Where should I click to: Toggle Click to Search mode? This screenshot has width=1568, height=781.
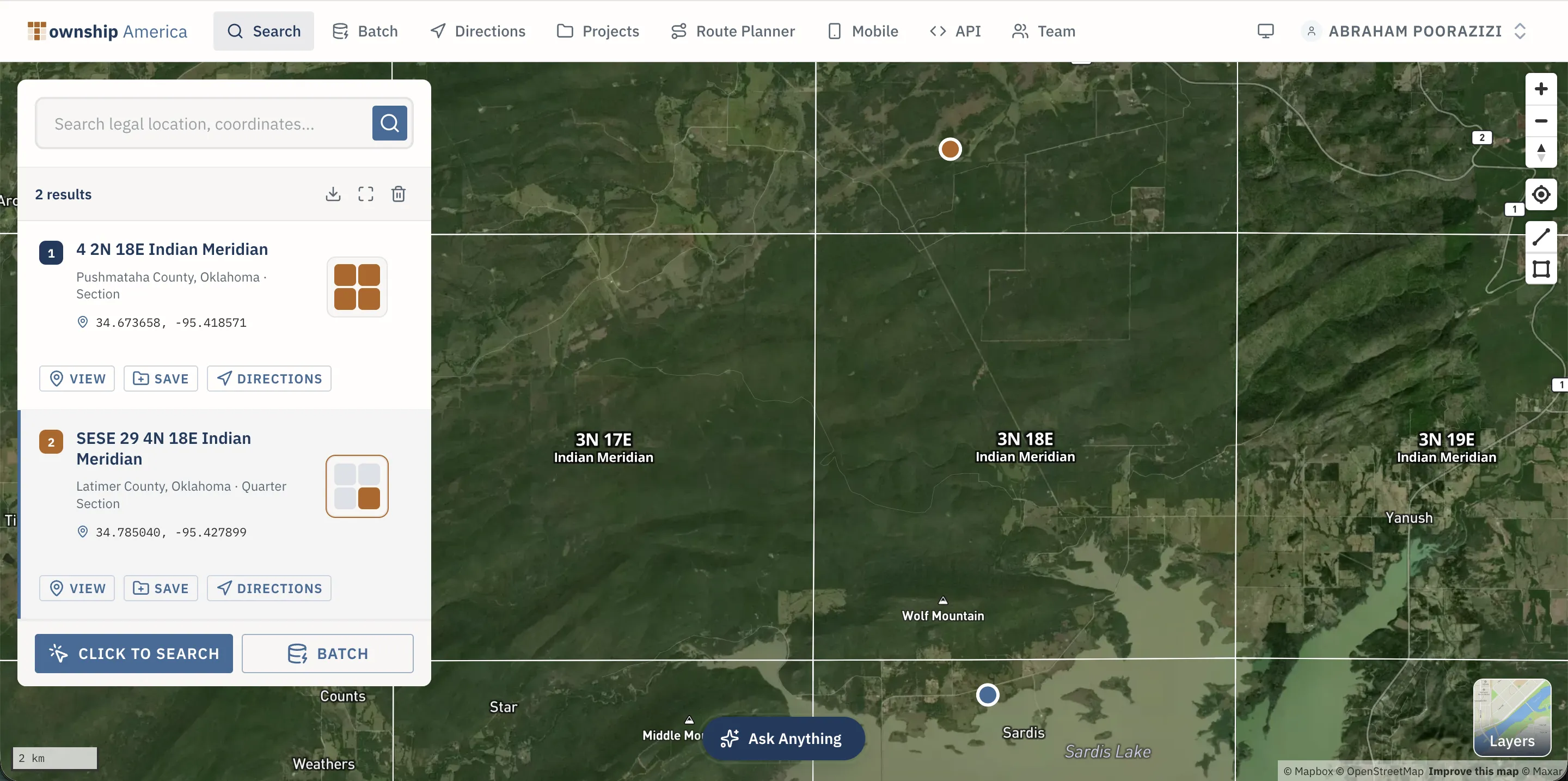click(x=134, y=653)
